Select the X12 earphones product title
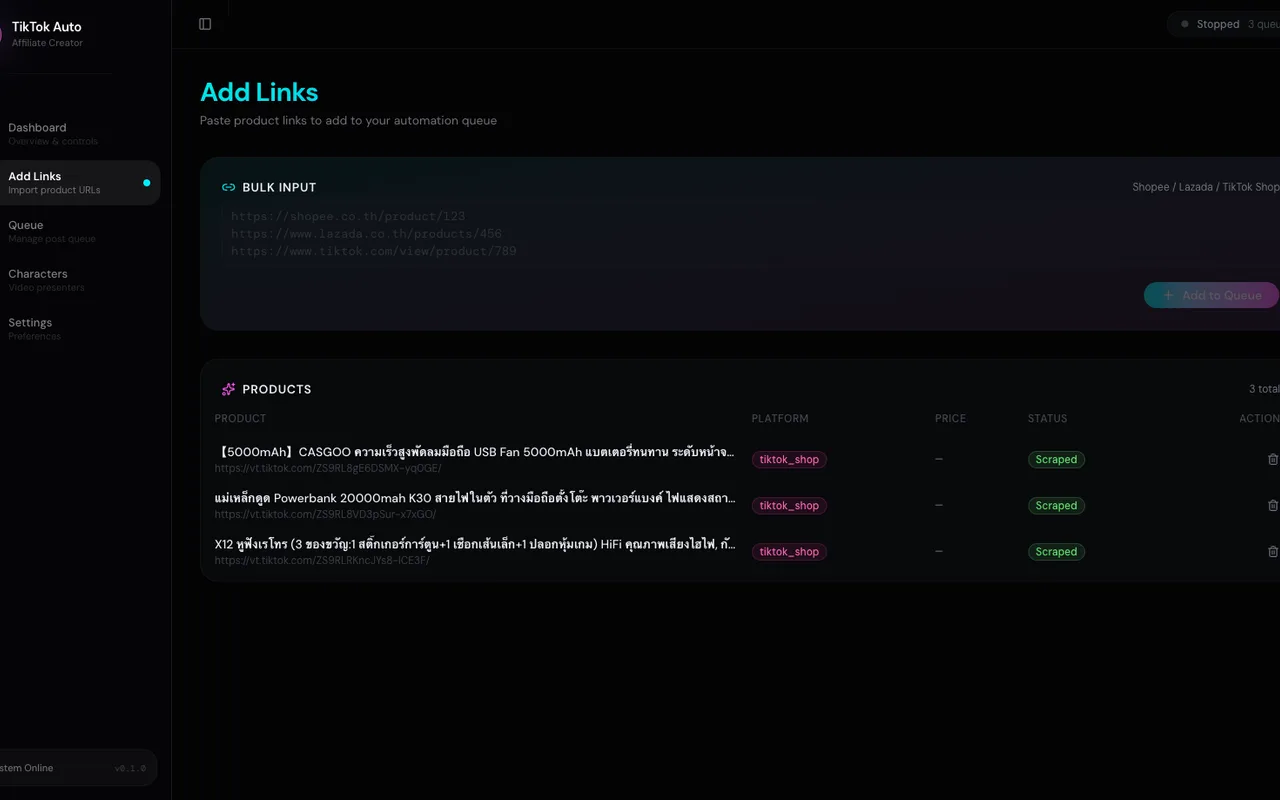The height and width of the screenshot is (800, 1280). point(475,544)
